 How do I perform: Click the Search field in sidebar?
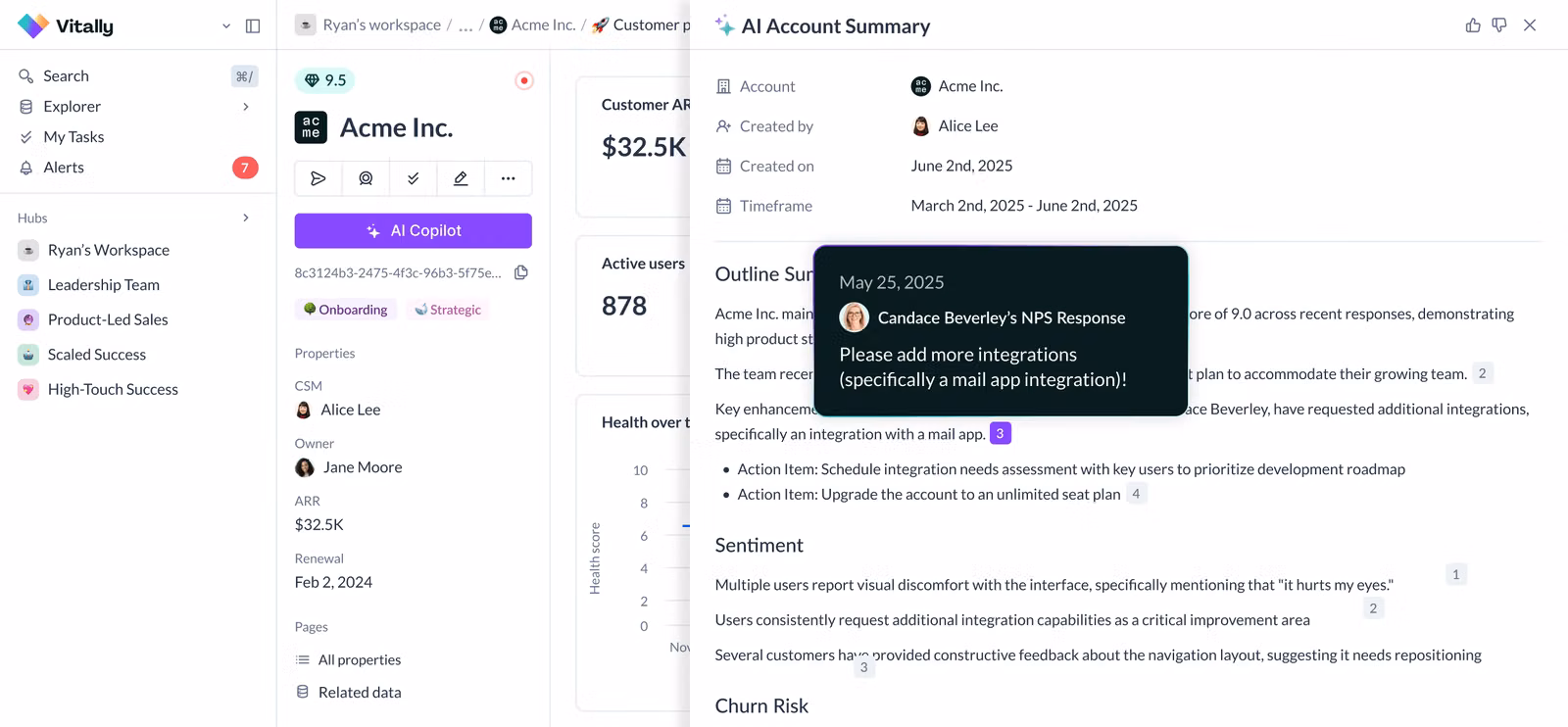(66, 76)
